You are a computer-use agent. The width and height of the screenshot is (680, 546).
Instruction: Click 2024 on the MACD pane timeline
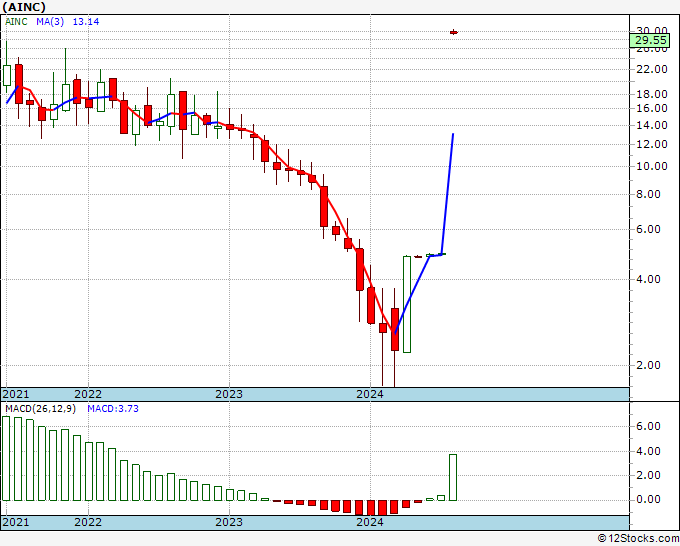pos(370,522)
